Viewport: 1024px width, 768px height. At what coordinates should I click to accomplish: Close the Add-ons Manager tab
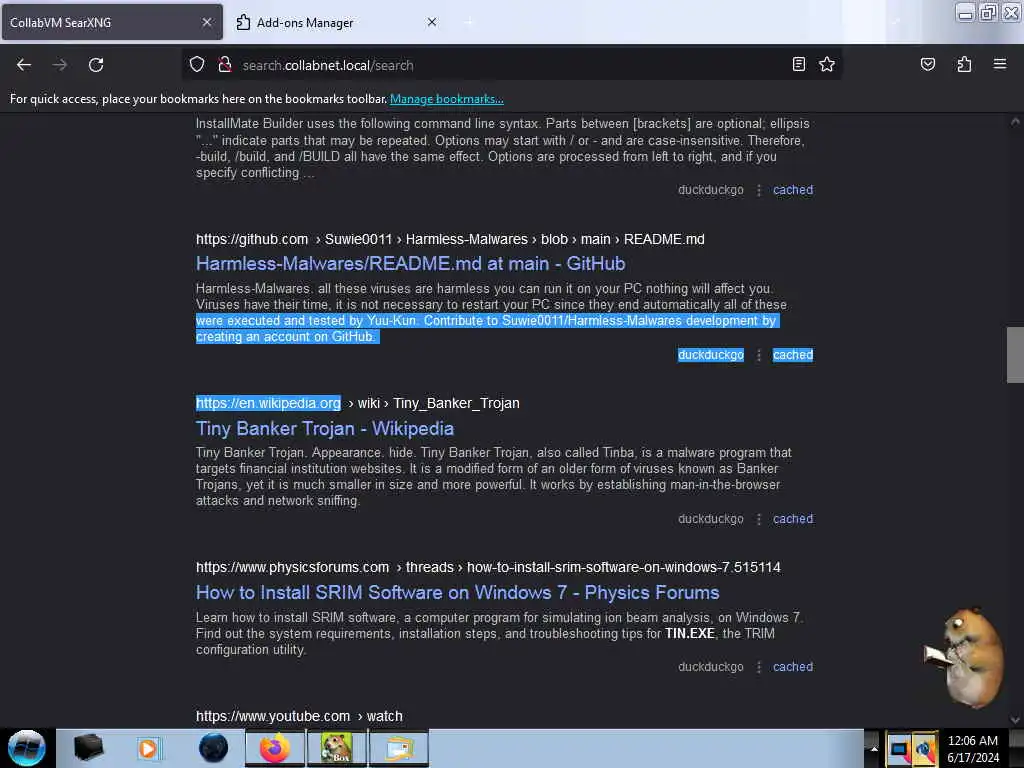tap(432, 22)
